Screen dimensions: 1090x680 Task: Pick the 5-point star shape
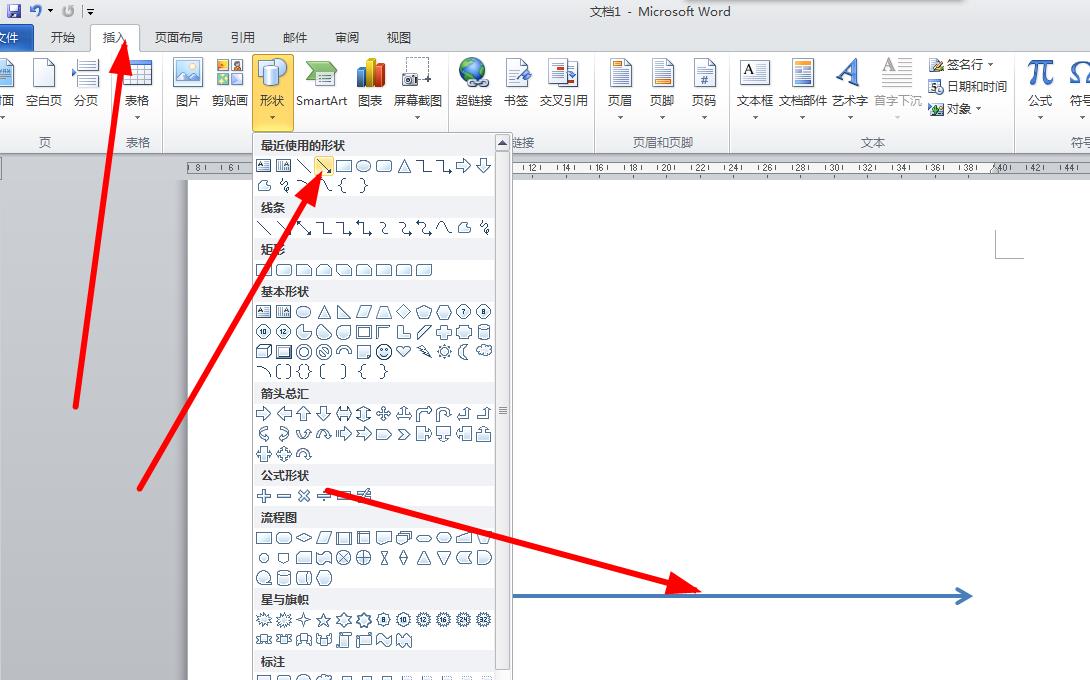[x=324, y=620]
